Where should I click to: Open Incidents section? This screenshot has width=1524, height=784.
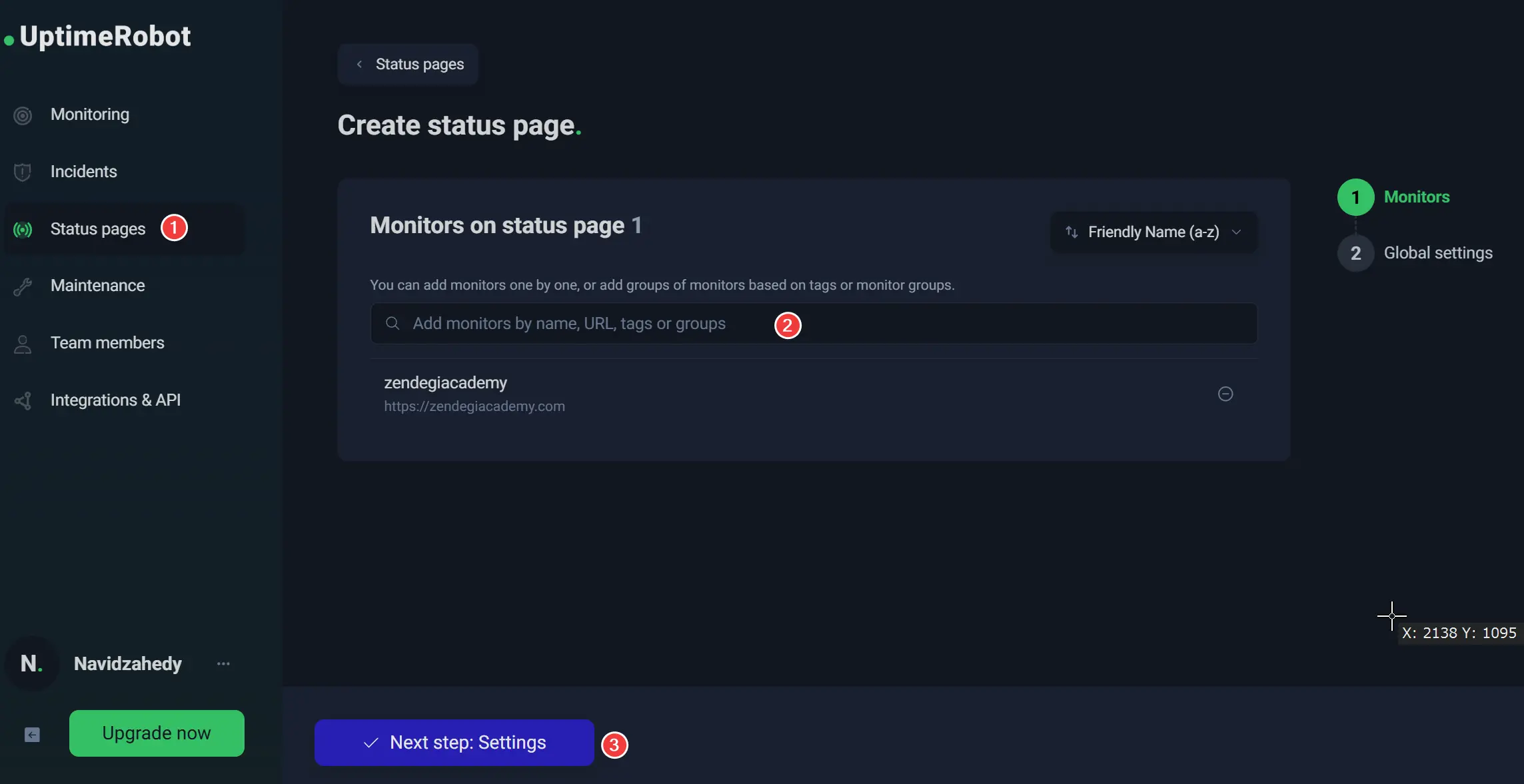pyautogui.click(x=83, y=172)
